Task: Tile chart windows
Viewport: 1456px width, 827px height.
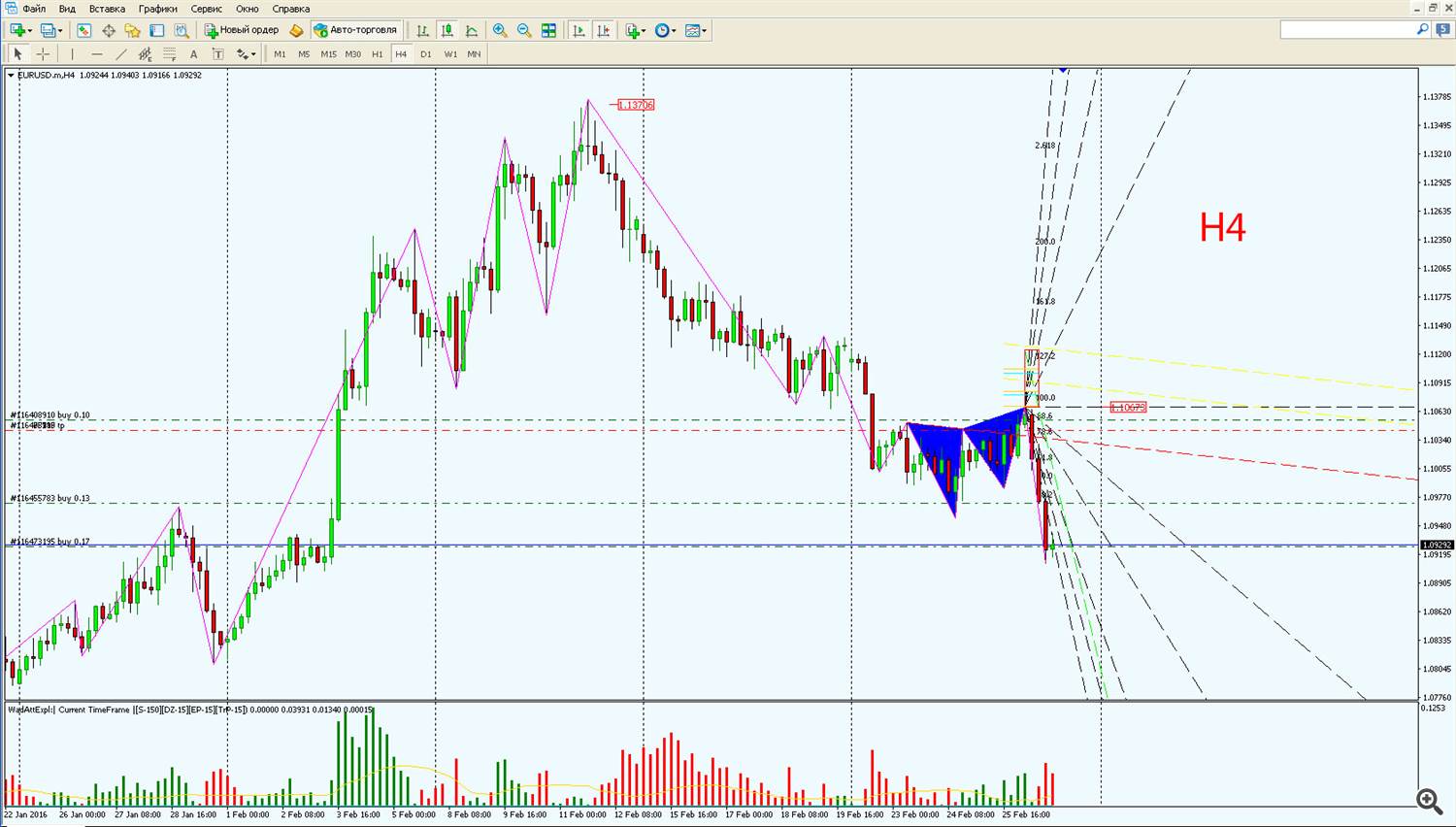Action: pos(548,30)
